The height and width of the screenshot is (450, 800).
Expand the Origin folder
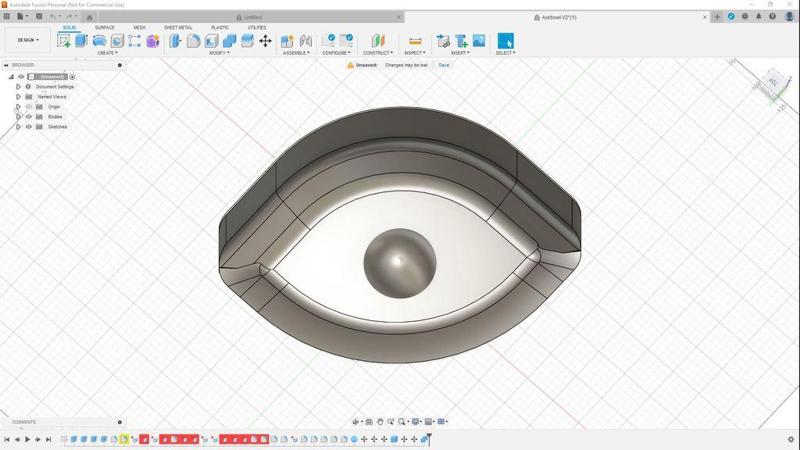[18, 107]
